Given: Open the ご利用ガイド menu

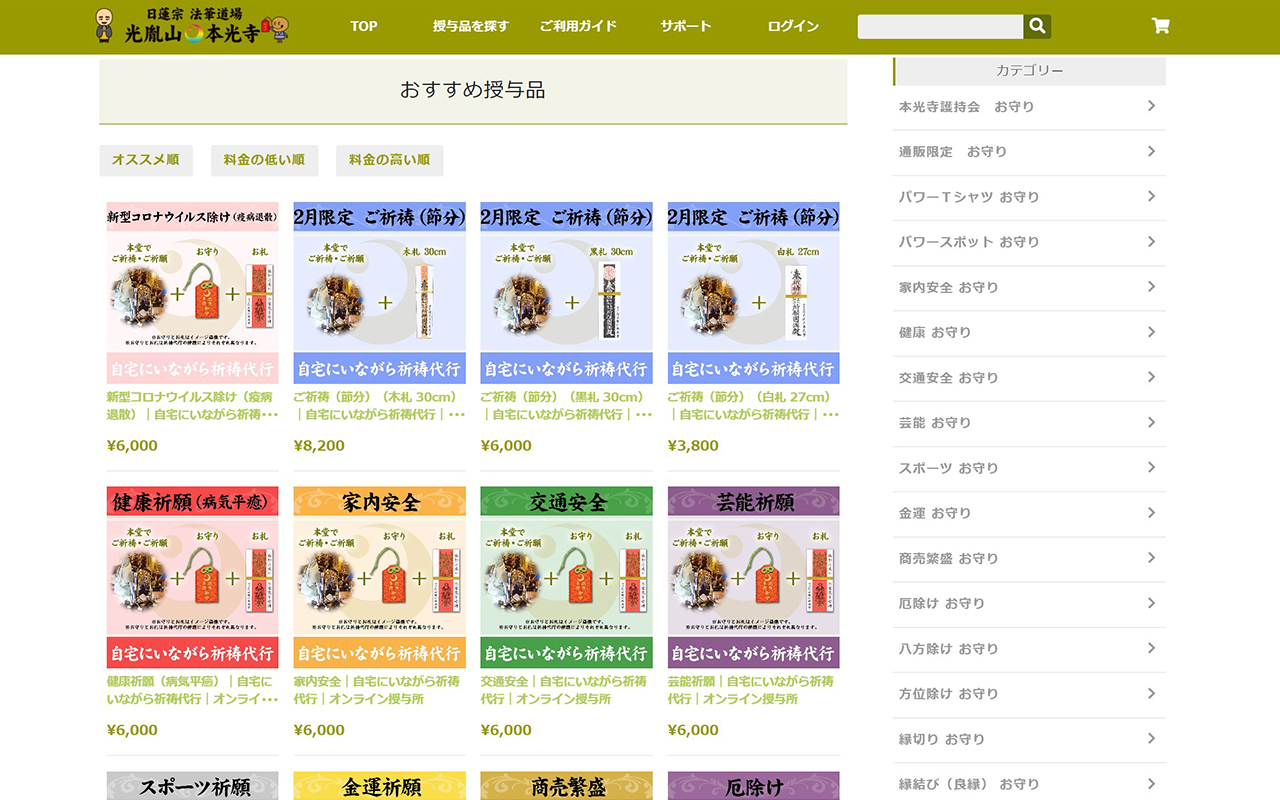Looking at the screenshot, I should click(x=578, y=27).
